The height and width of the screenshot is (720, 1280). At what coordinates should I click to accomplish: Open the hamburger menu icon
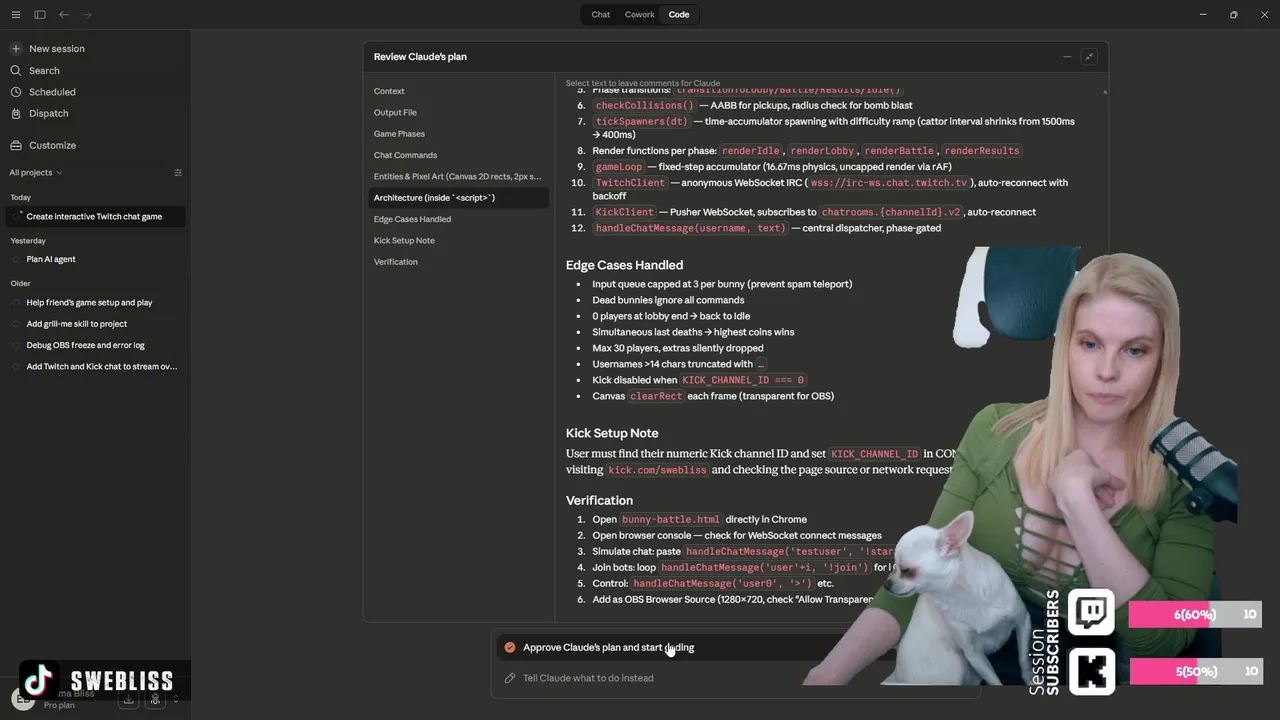click(16, 15)
